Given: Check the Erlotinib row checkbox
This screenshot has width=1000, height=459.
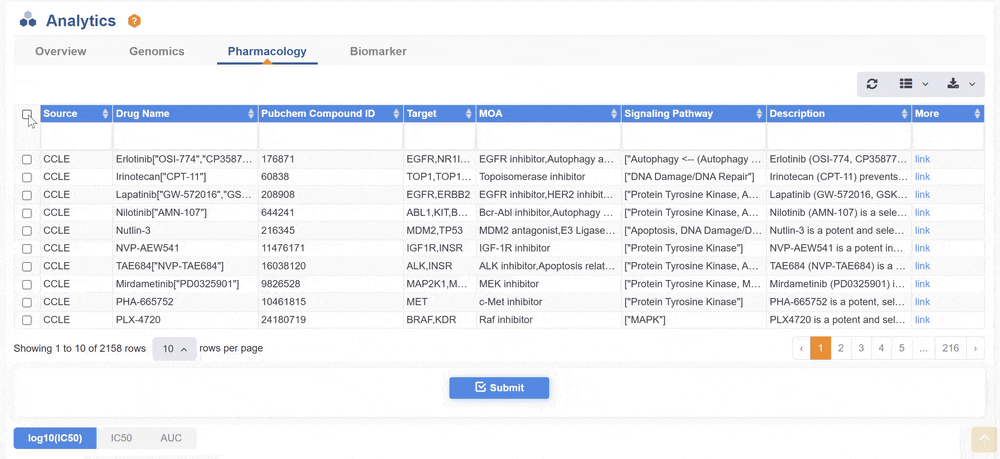Looking at the screenshot, I should click(27, 159).
